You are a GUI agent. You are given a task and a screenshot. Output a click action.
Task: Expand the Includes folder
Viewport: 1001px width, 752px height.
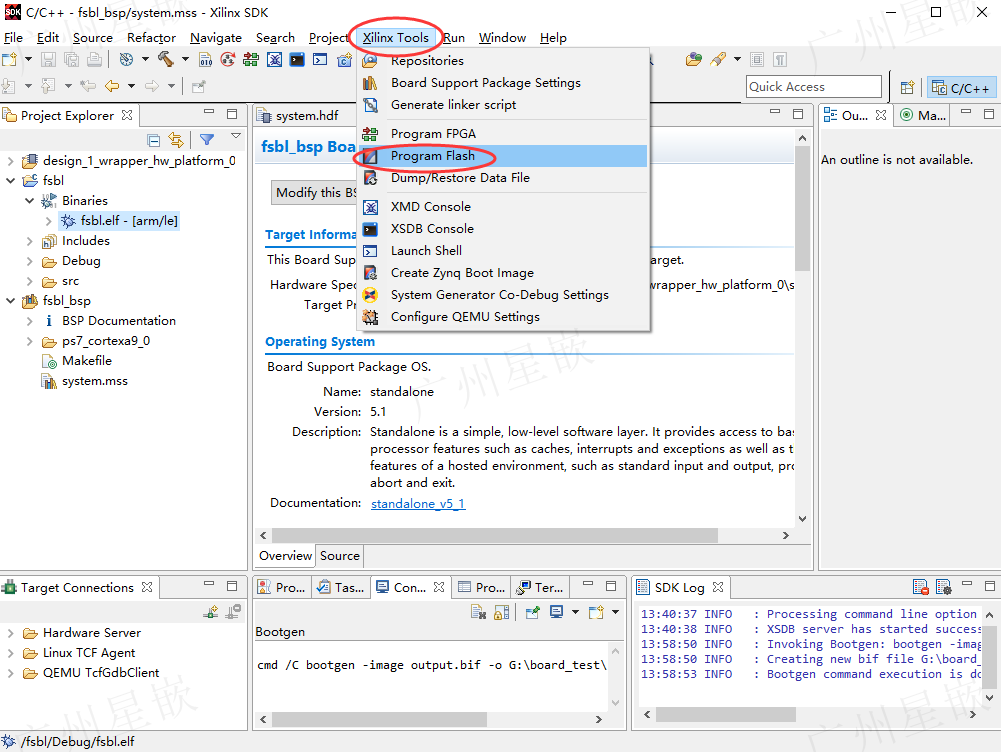[29, 241]
